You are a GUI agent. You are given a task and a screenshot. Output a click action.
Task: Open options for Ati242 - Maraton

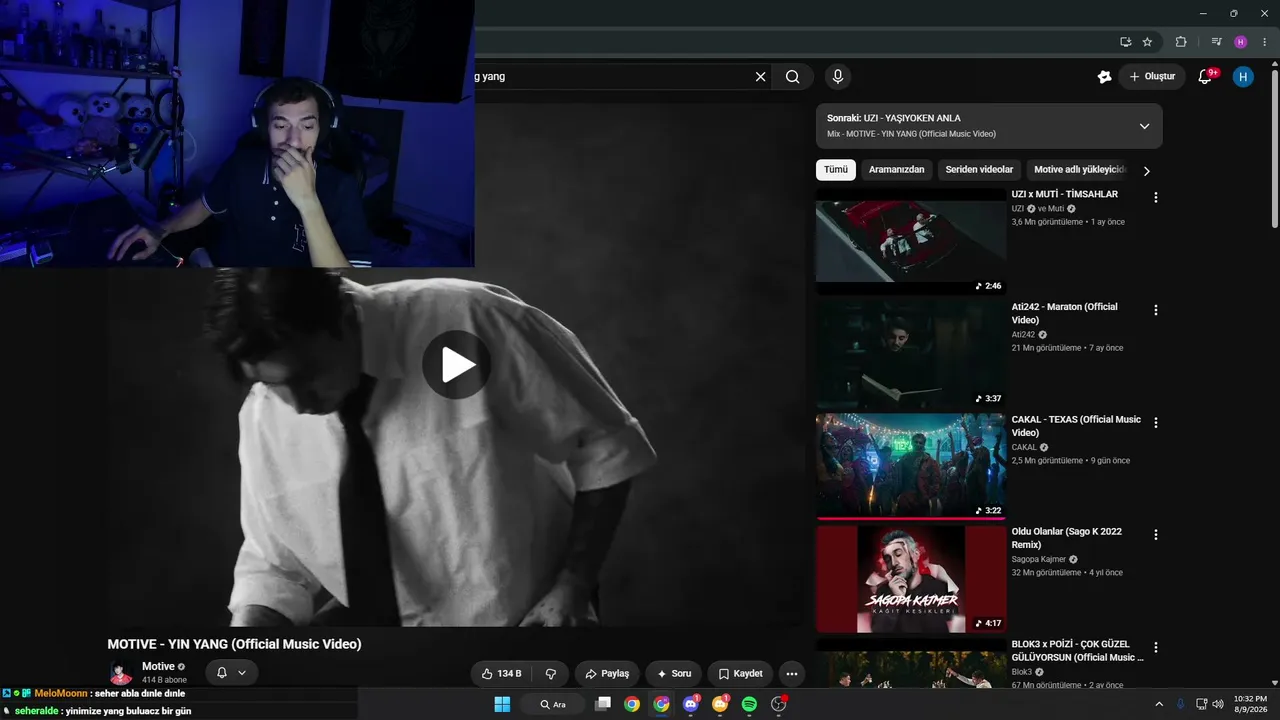pos(1156,311)
